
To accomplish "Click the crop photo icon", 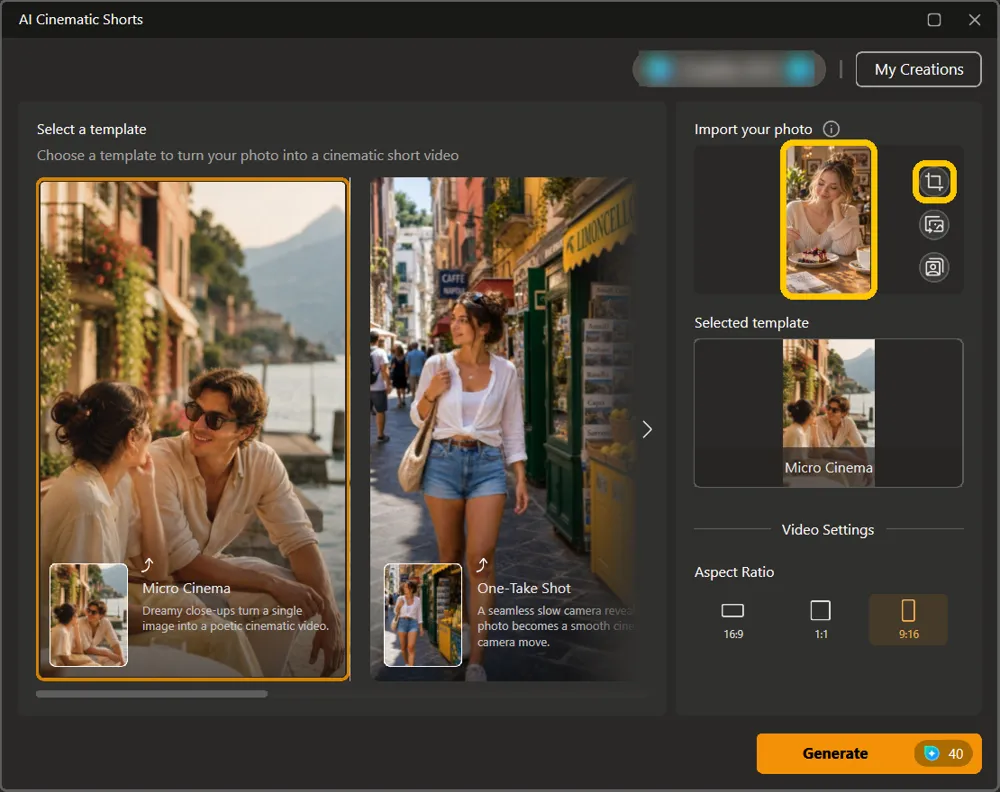I will (934, 182).
